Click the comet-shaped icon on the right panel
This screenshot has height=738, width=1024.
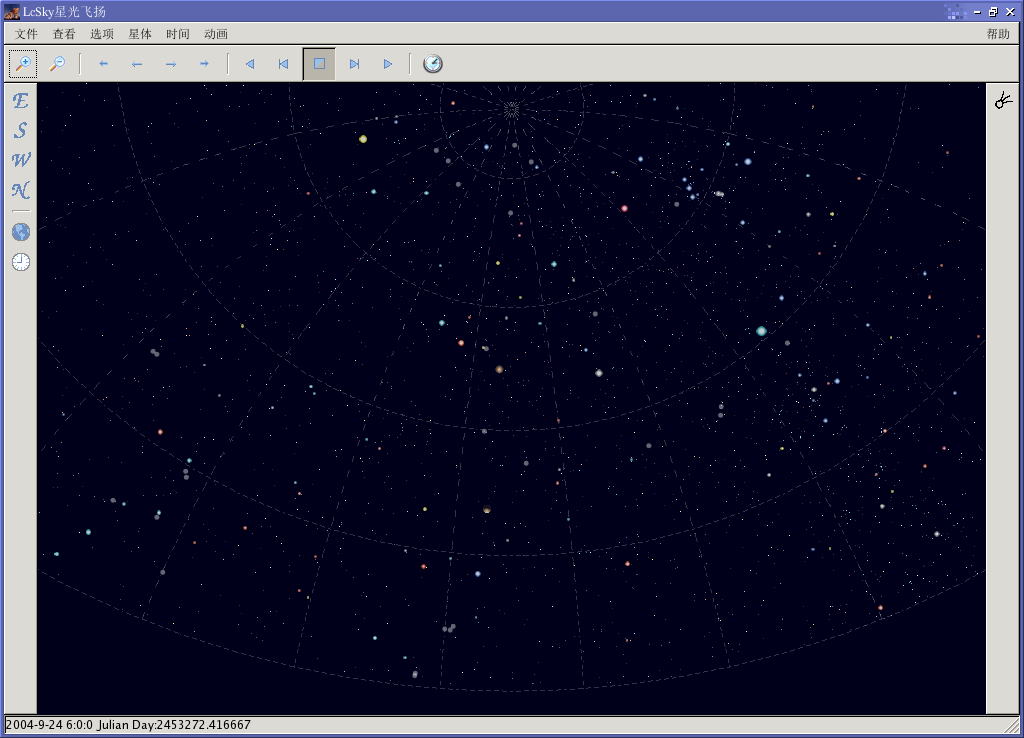pyautogui.click(x=1003, y=100)
